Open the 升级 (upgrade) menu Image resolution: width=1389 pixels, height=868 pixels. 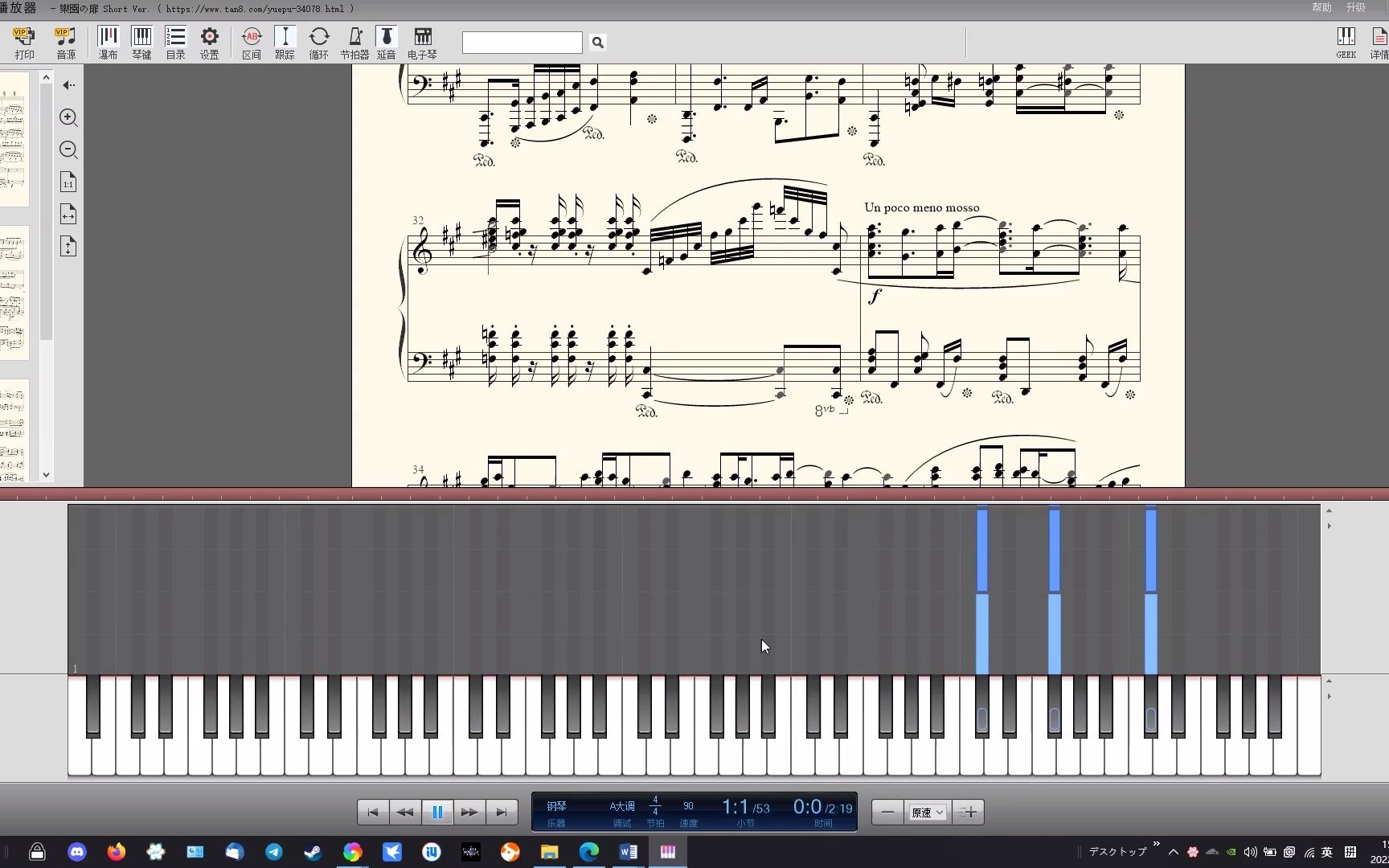pyautogui.click(x=1355, y=7)
